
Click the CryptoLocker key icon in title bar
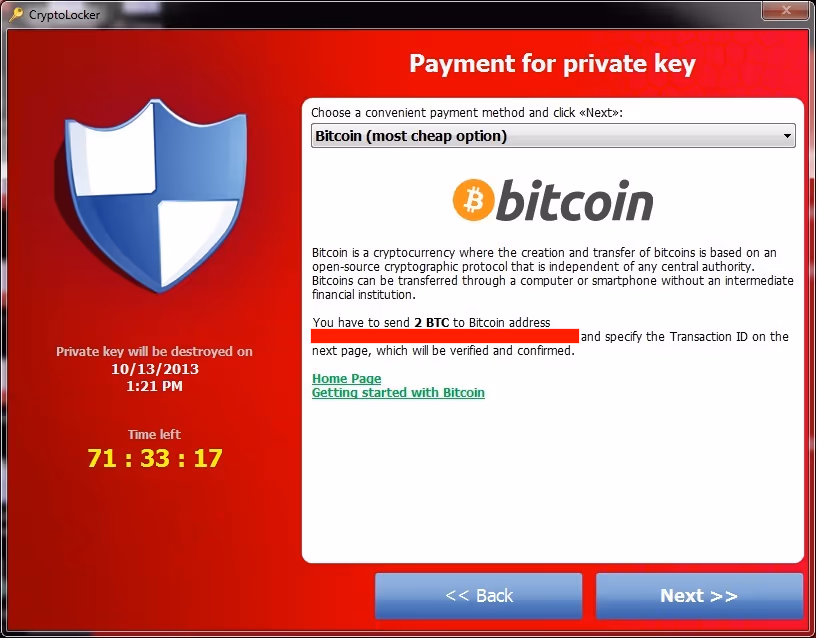click(16, 14)
